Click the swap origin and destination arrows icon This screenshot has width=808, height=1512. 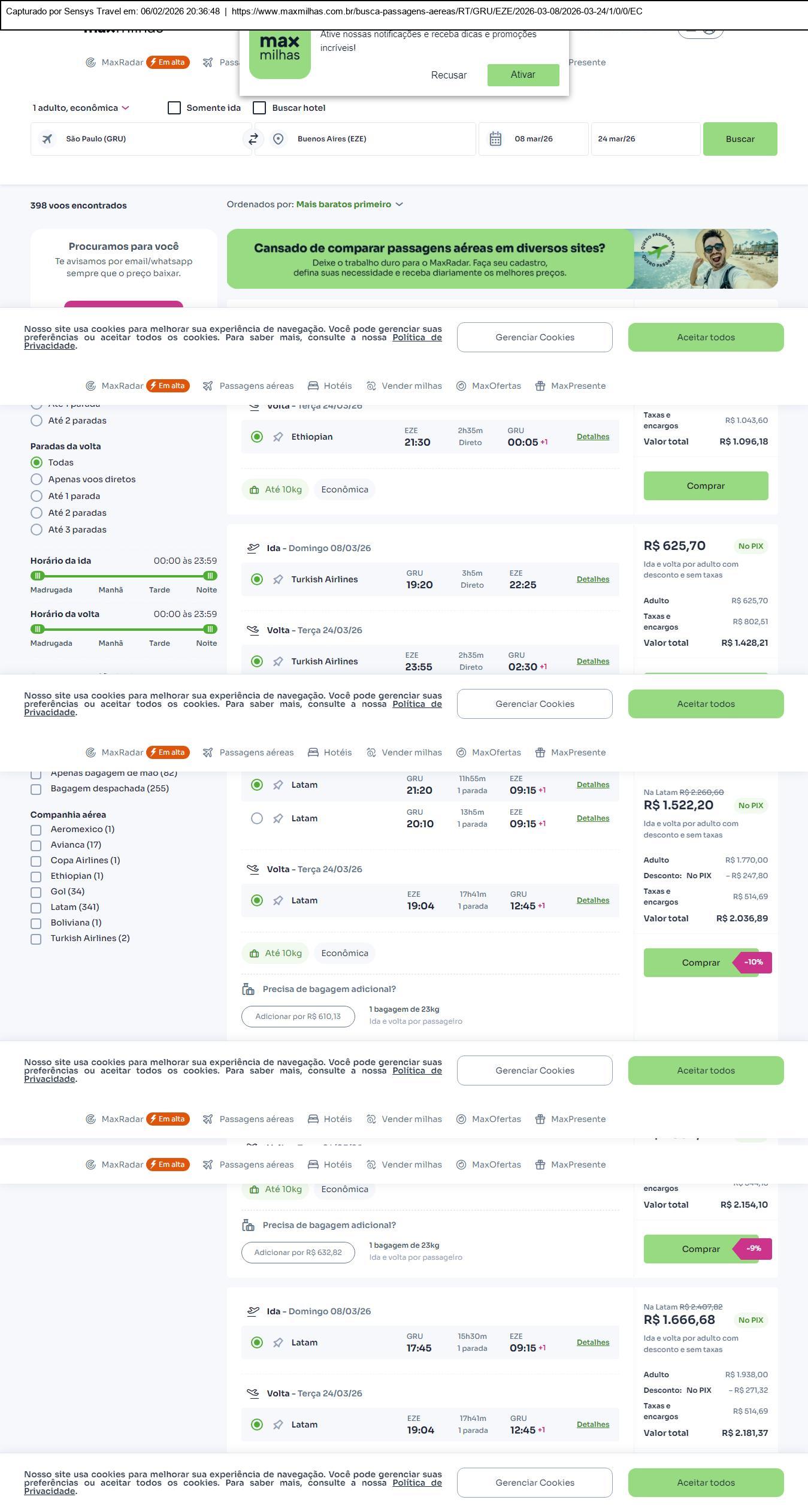[253, 139]
